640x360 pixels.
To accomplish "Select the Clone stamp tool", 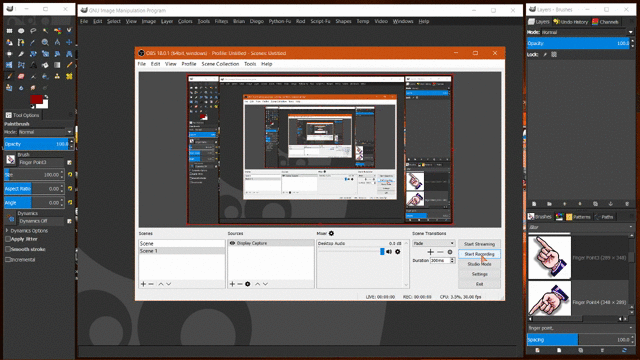I will click(57, 76).
